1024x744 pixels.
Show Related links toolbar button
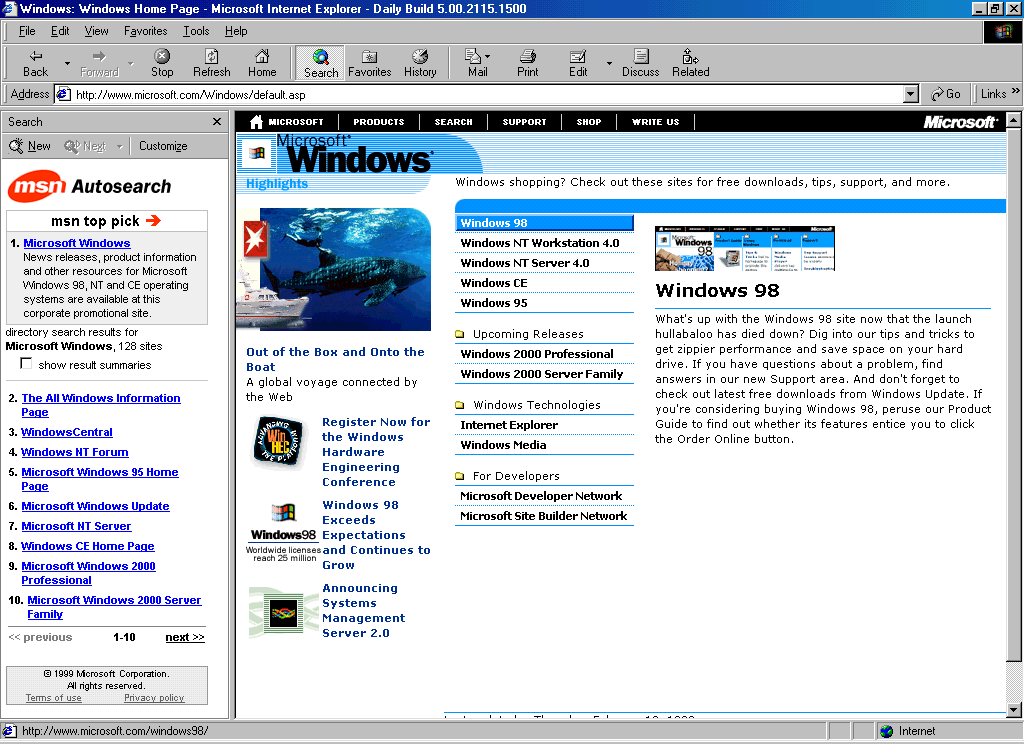click(690, 63)
